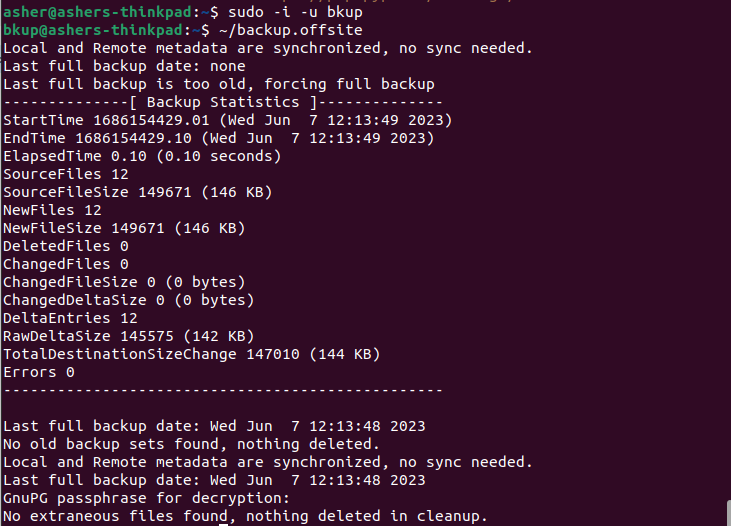Viewport: 731px width, 526px height.
Task: Click the 'Backup Statistics' header line
Action: click(223, 102)
